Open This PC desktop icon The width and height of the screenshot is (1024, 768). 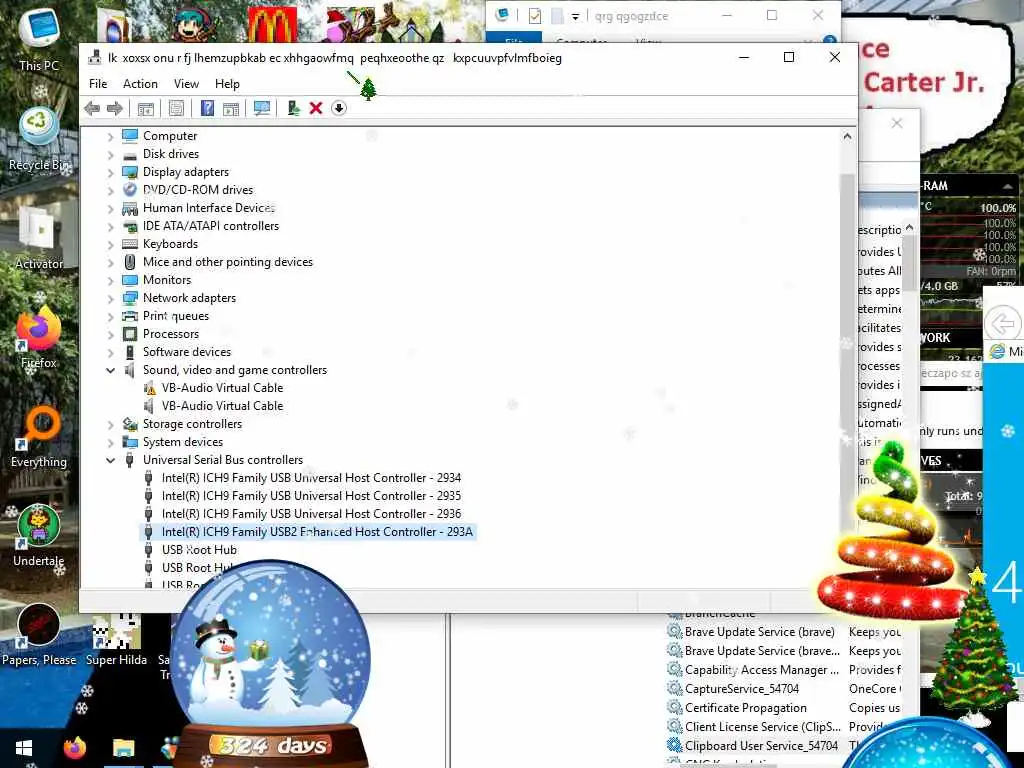click(39, 39)
